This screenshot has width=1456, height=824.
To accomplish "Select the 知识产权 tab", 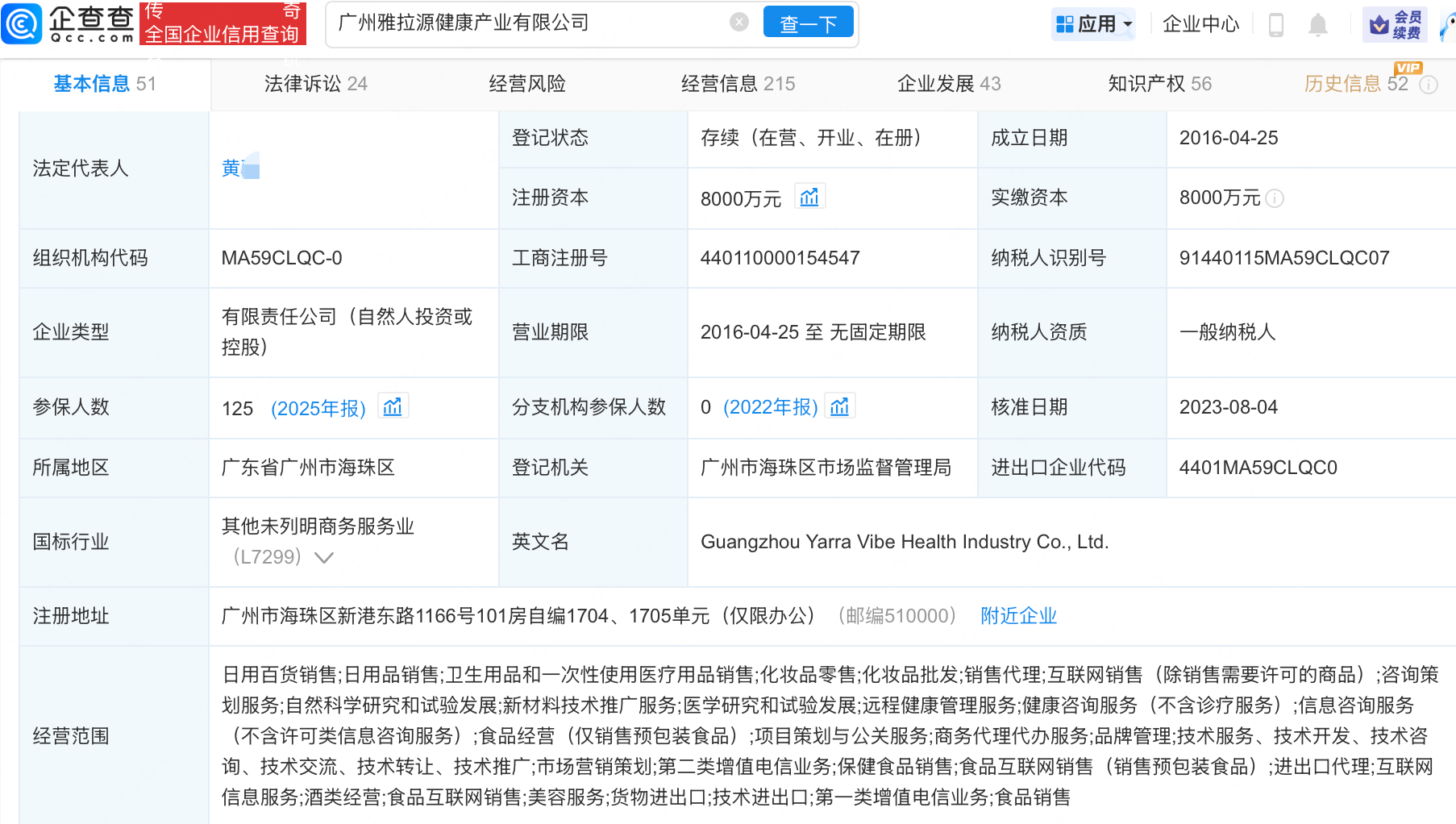I will [x=1160, y=84].
